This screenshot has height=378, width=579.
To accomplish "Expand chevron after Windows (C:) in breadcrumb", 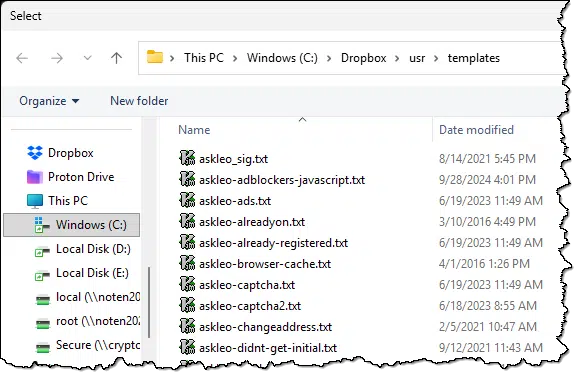I will pos(329,58).
